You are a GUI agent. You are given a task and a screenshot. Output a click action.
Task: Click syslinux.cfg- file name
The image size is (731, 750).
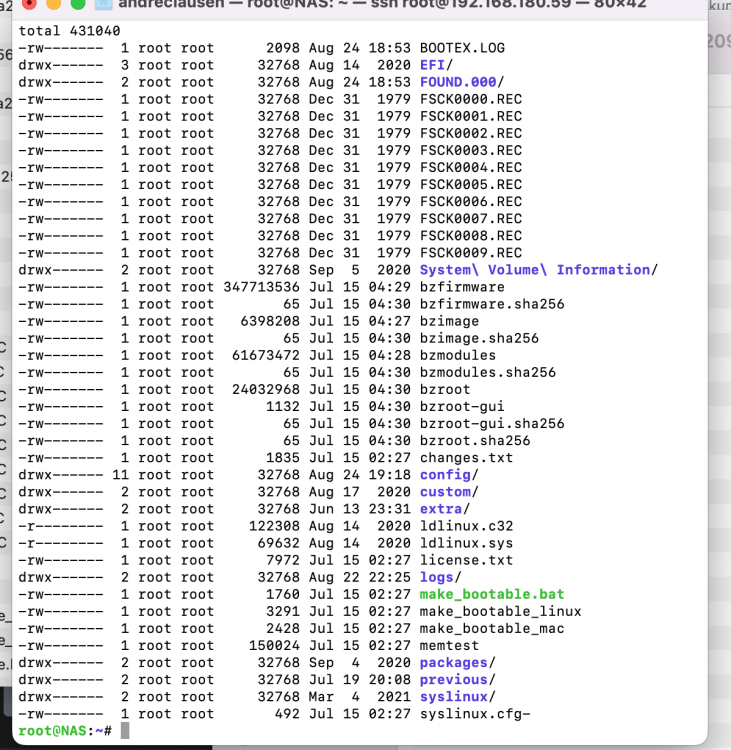pos(475,714)
